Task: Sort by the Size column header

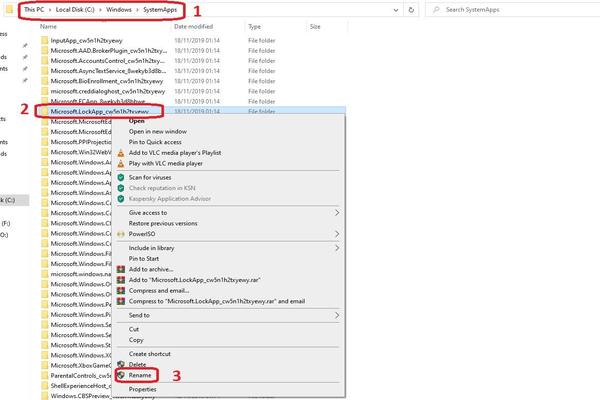Action: (x=315, y=26)
